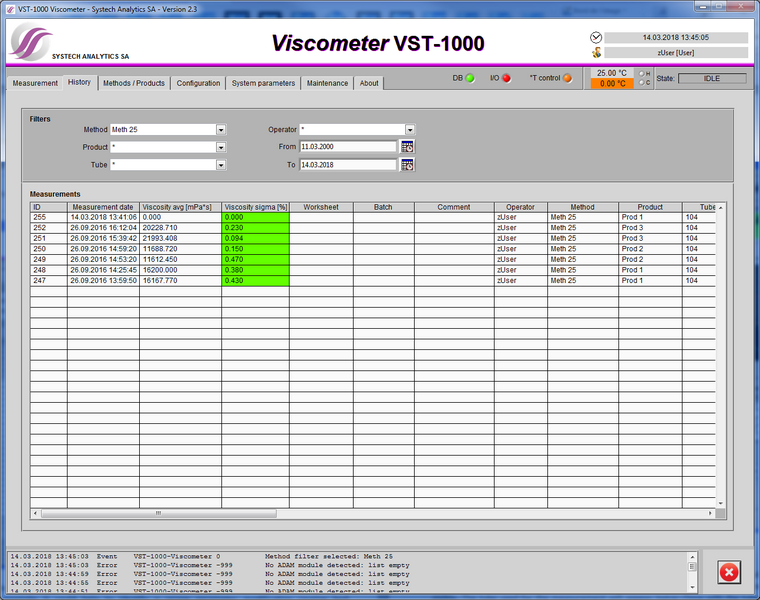Click the Comment column header

(454, 207)
